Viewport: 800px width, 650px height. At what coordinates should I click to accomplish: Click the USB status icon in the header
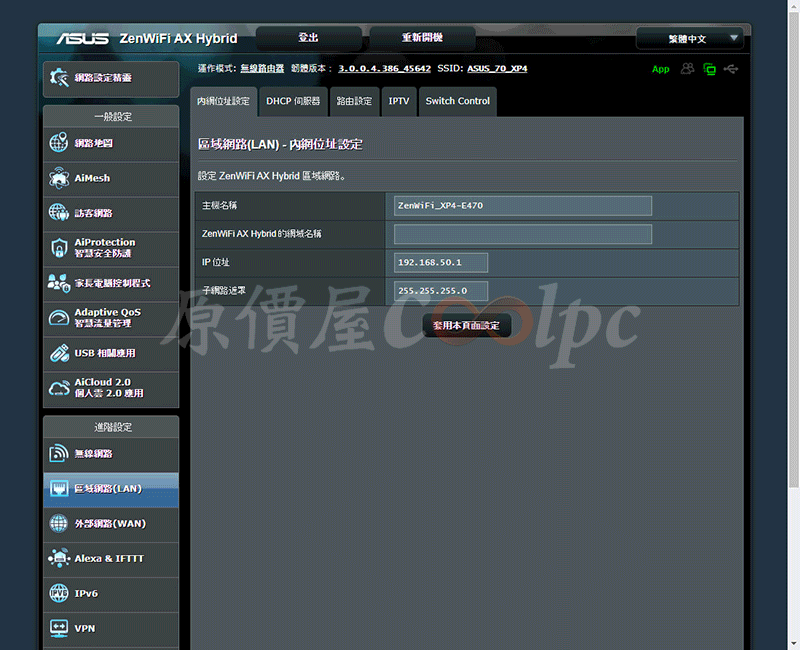click(731, 68)
